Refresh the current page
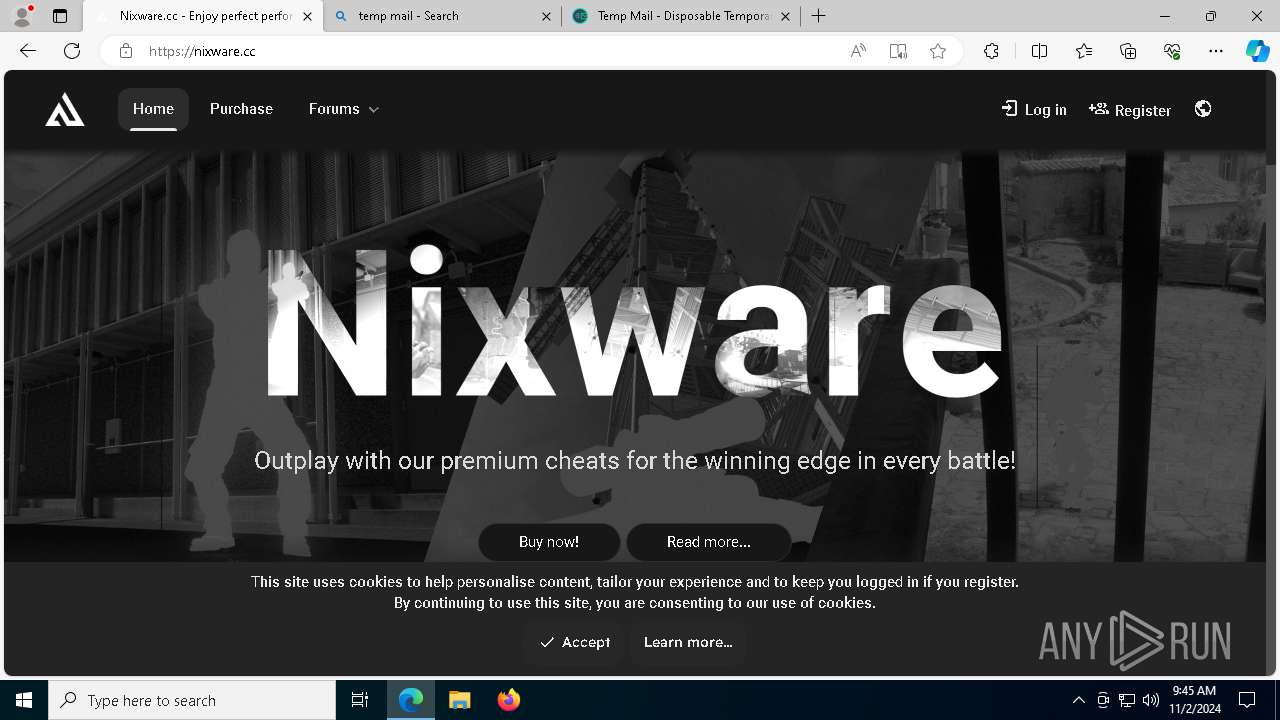The height and width of the screenshot is (720, 1280). tap(72, 51)
